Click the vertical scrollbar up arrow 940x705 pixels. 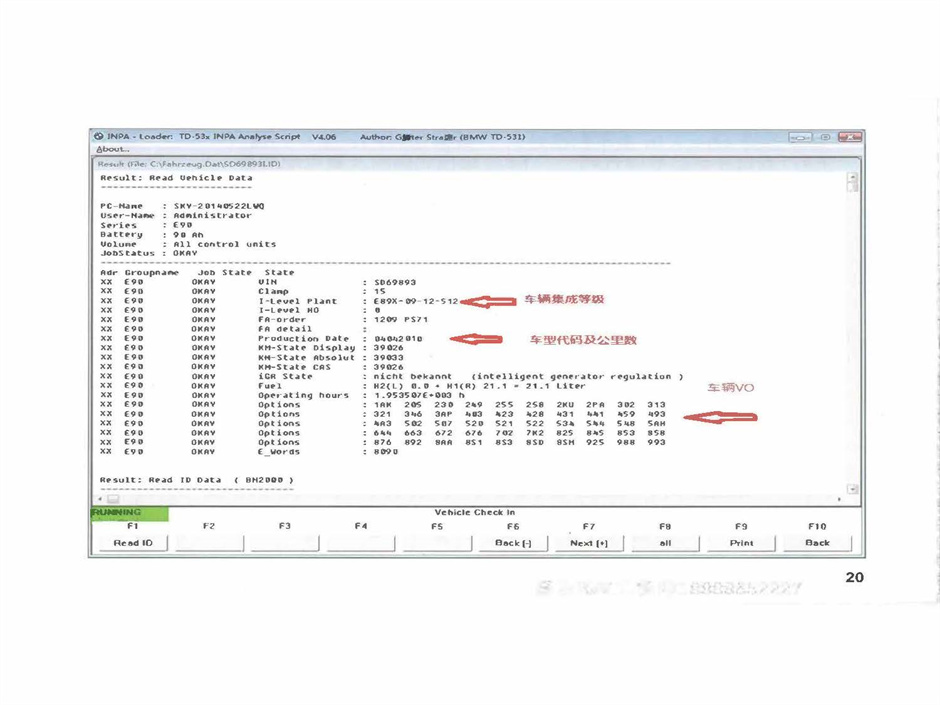click(852, 177)
